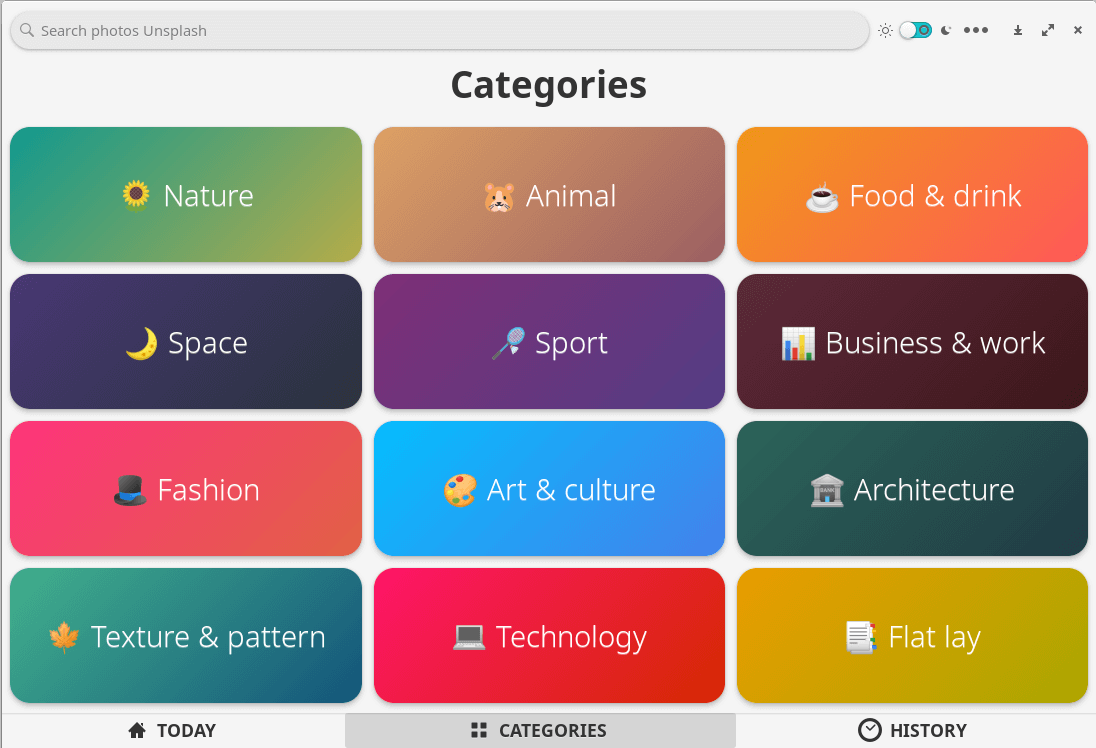This screenshot has height=748, width=1096.
Task: Click the sun light-mode icon
Action: click(x=885, y=30)
